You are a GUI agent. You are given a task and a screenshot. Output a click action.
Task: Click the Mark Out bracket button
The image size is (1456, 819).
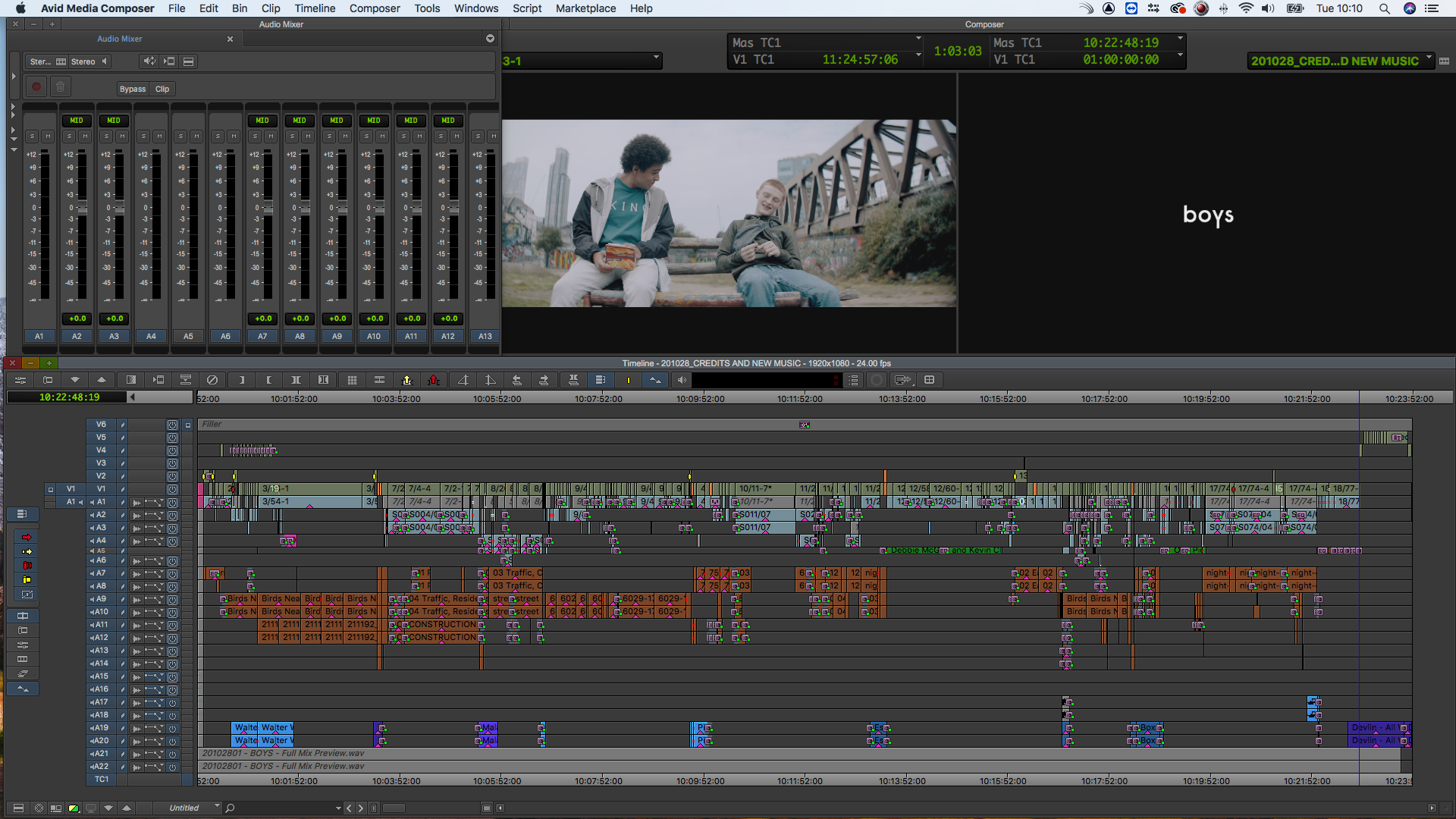click(x=268, y=380)
